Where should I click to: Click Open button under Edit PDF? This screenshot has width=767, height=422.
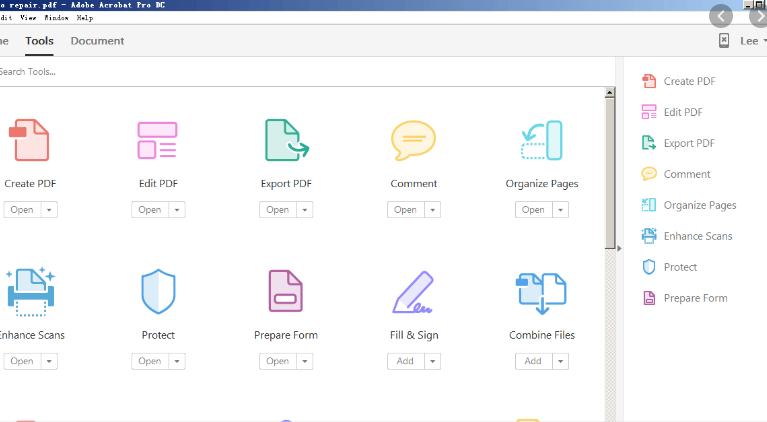pyautogui.click(x=150, y=210)
